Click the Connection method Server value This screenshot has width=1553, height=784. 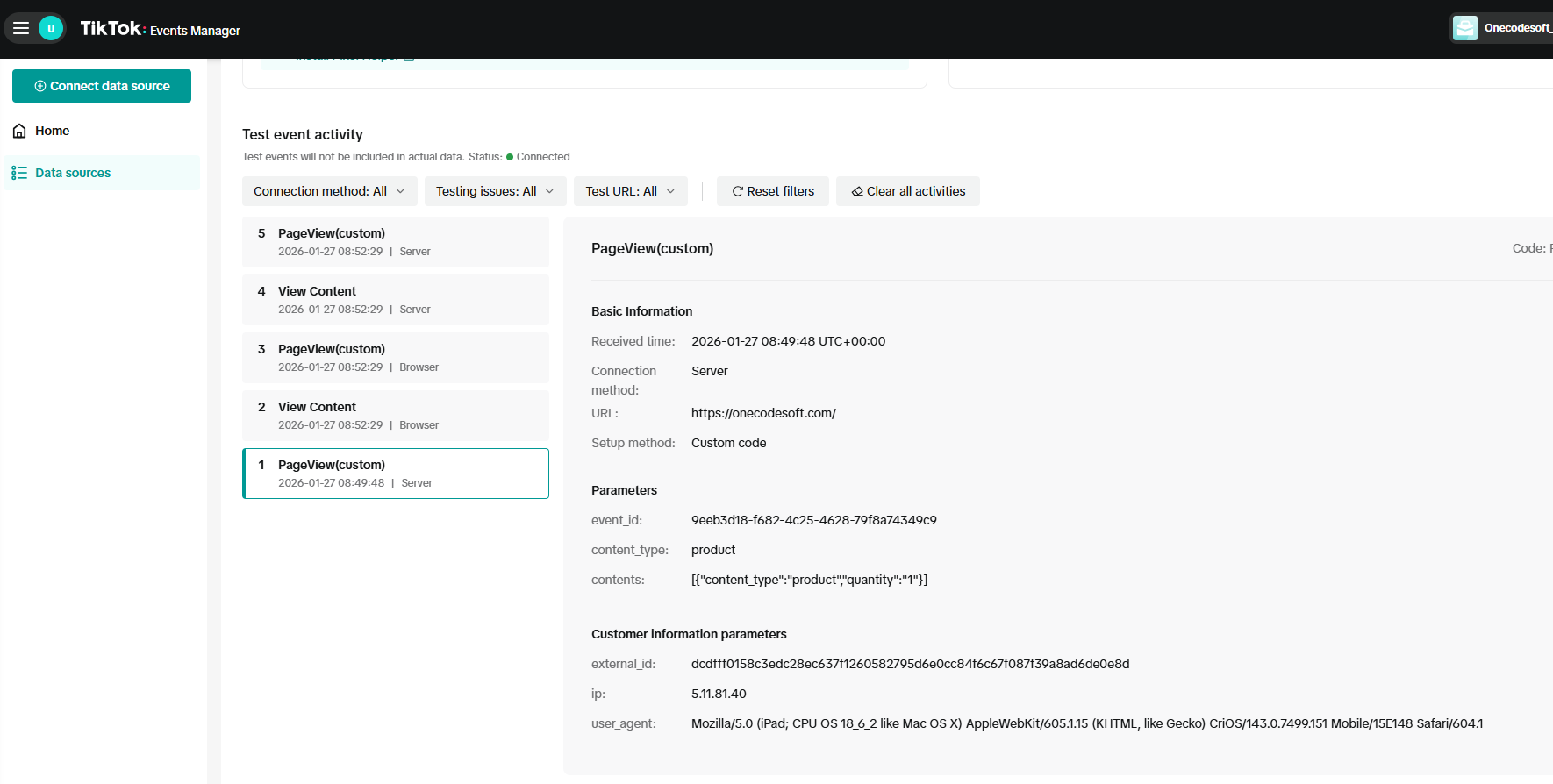pos(710,371)
